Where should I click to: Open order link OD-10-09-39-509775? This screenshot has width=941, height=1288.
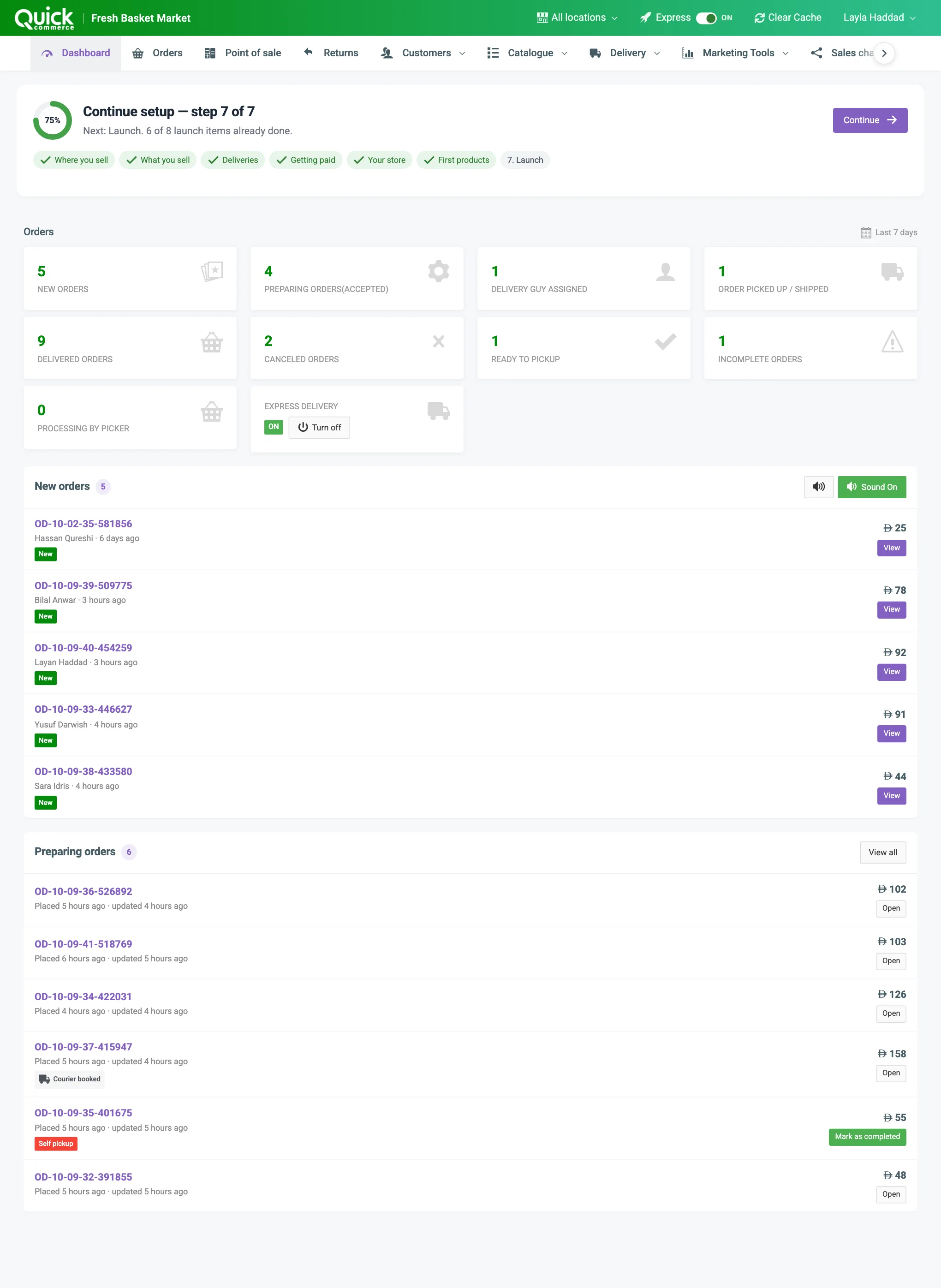pos(83,585)
